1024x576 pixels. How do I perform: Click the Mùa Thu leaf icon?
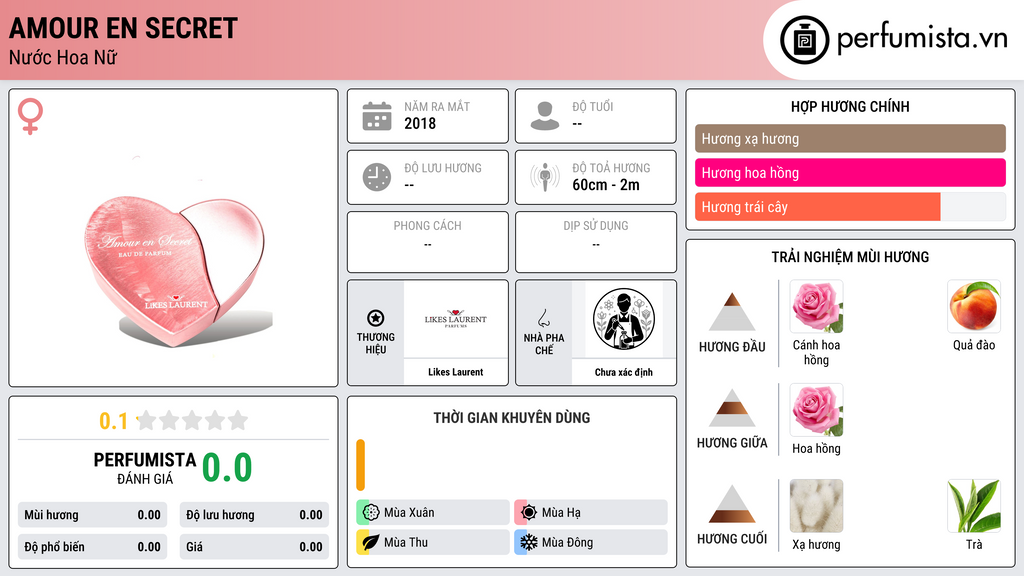tap(371, 542)
